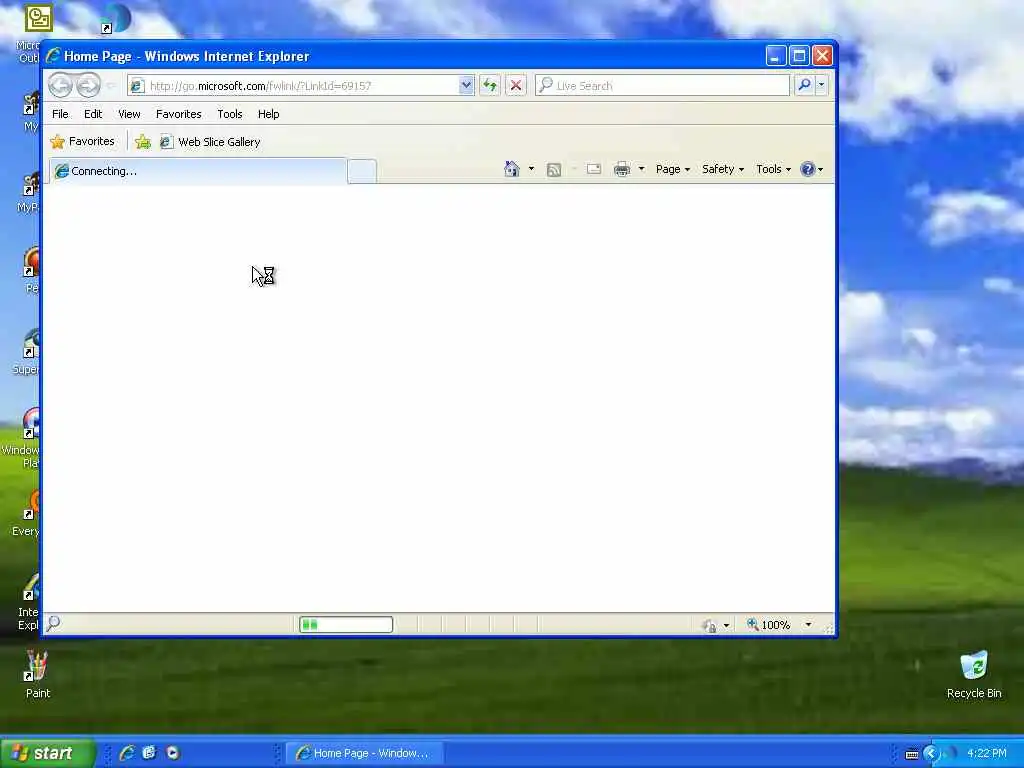The height and width of the screenshot is (768, 1024).
Task: Click the Recent Pages dropdown arrow
Action: 110,86
